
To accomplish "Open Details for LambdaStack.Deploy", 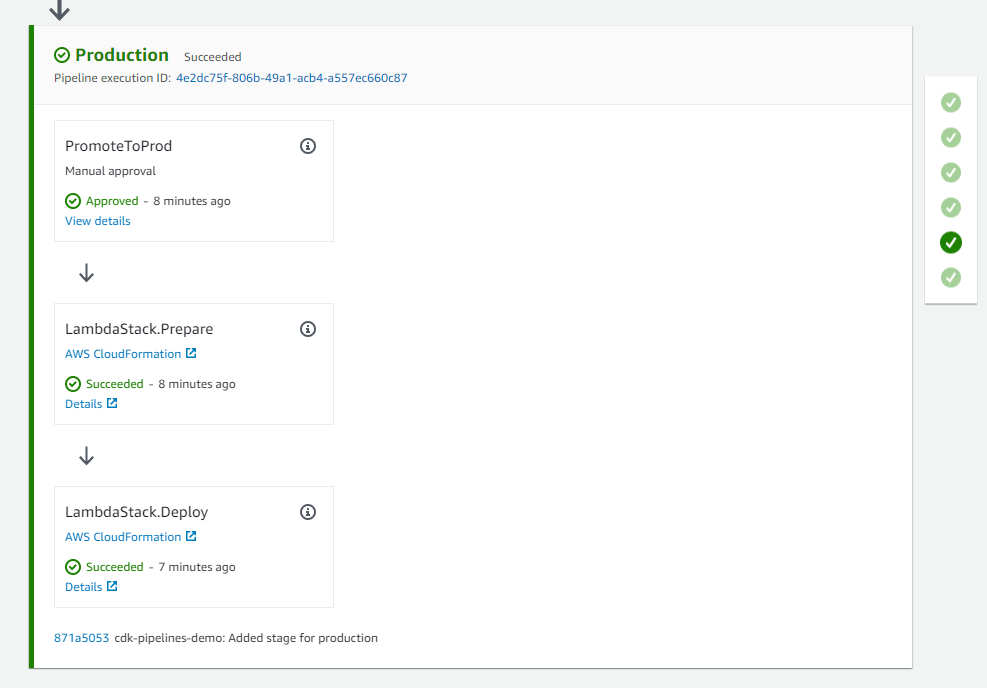I will [84, 586].
